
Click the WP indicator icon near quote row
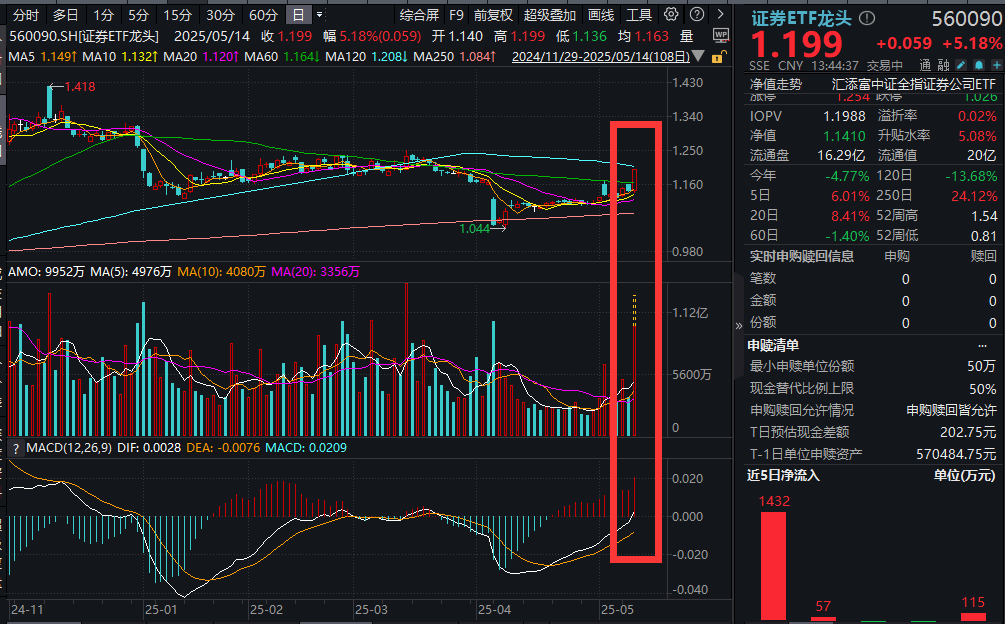click(720, 33)
